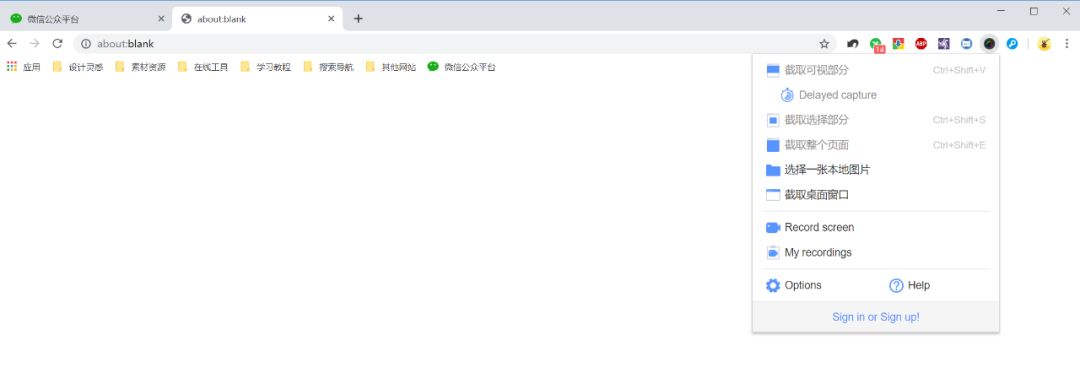Click the forward navigation arrow
The height and width of the screenshot is (384, 1080).
pyautogui.click(x=34, y=43)
